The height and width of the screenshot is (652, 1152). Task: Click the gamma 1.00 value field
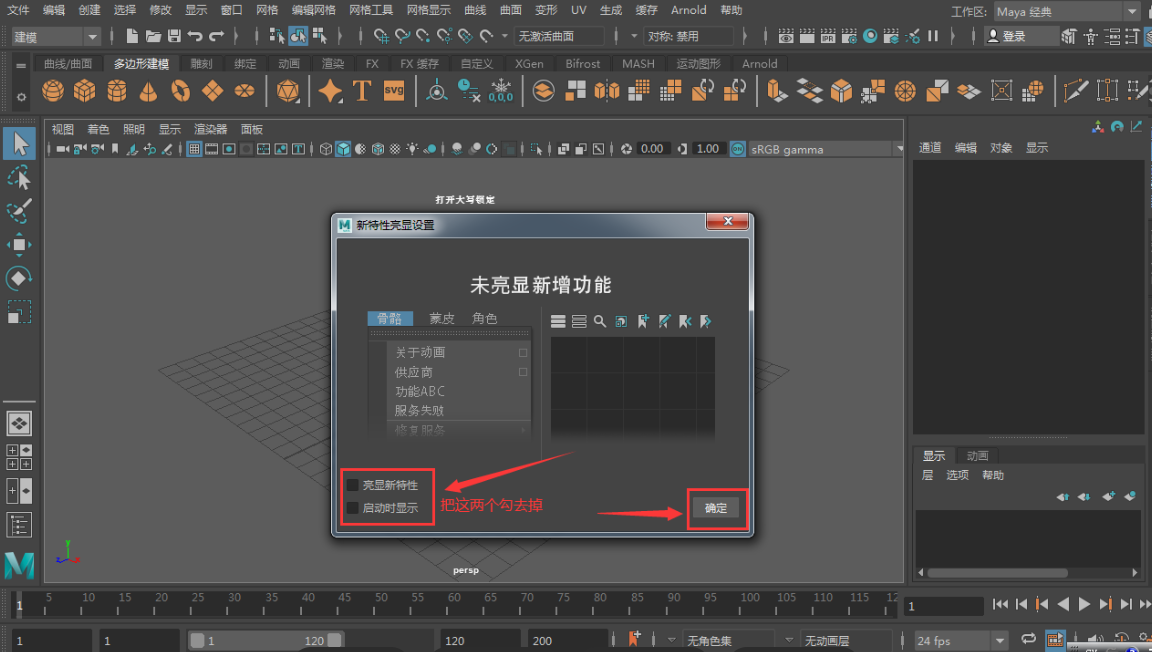click(x=708, y=149)
